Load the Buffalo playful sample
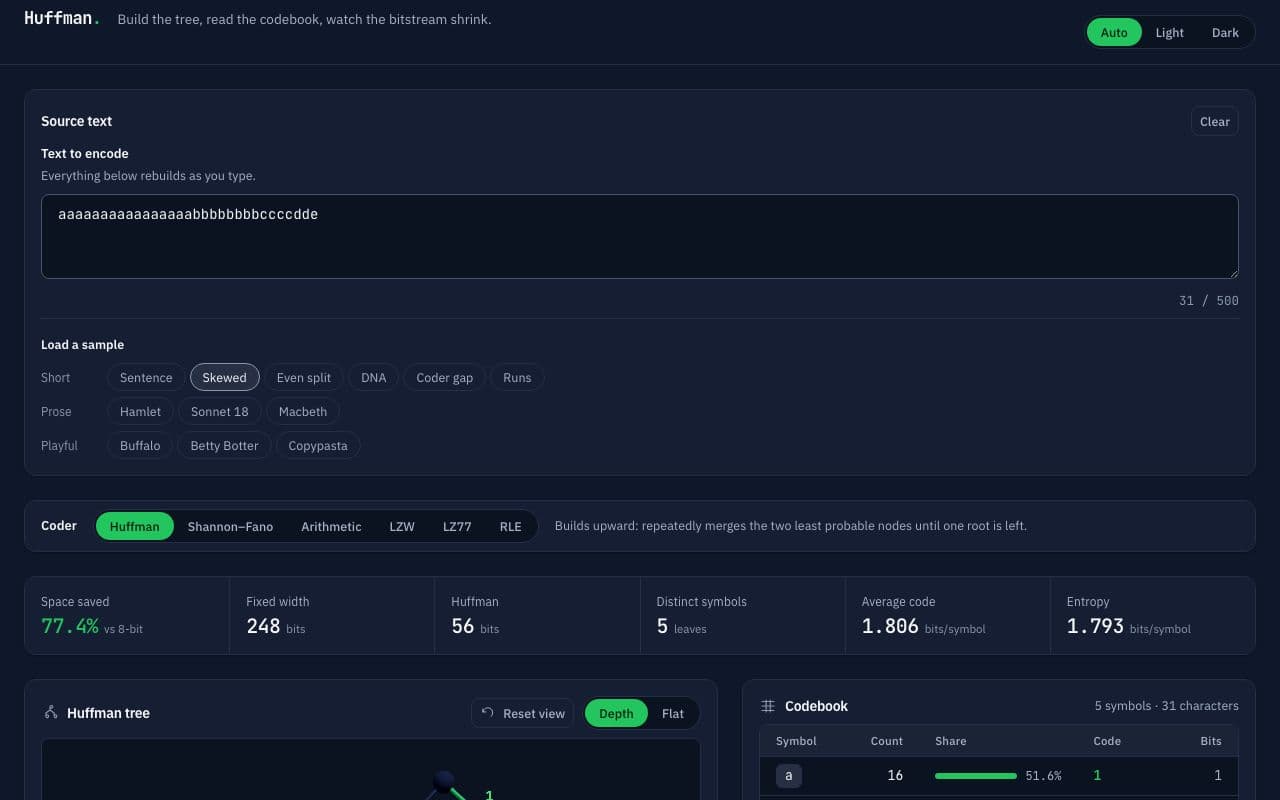1280x800 pixels. 140,445
